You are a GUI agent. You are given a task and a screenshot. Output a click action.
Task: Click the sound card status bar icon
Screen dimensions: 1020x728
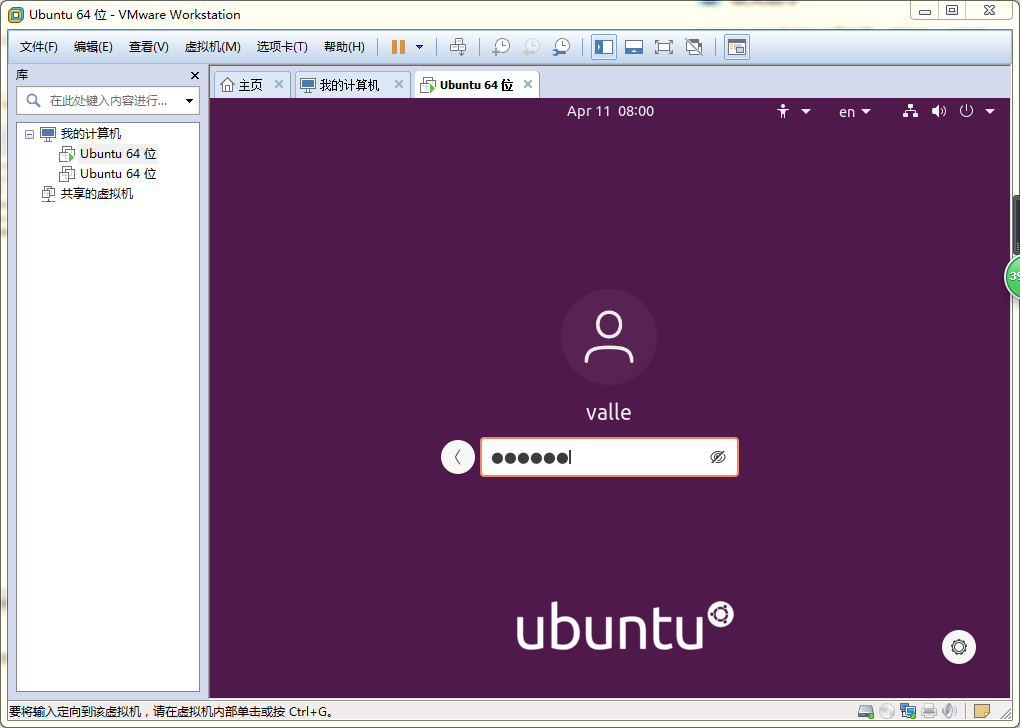[x=950, y=711]
